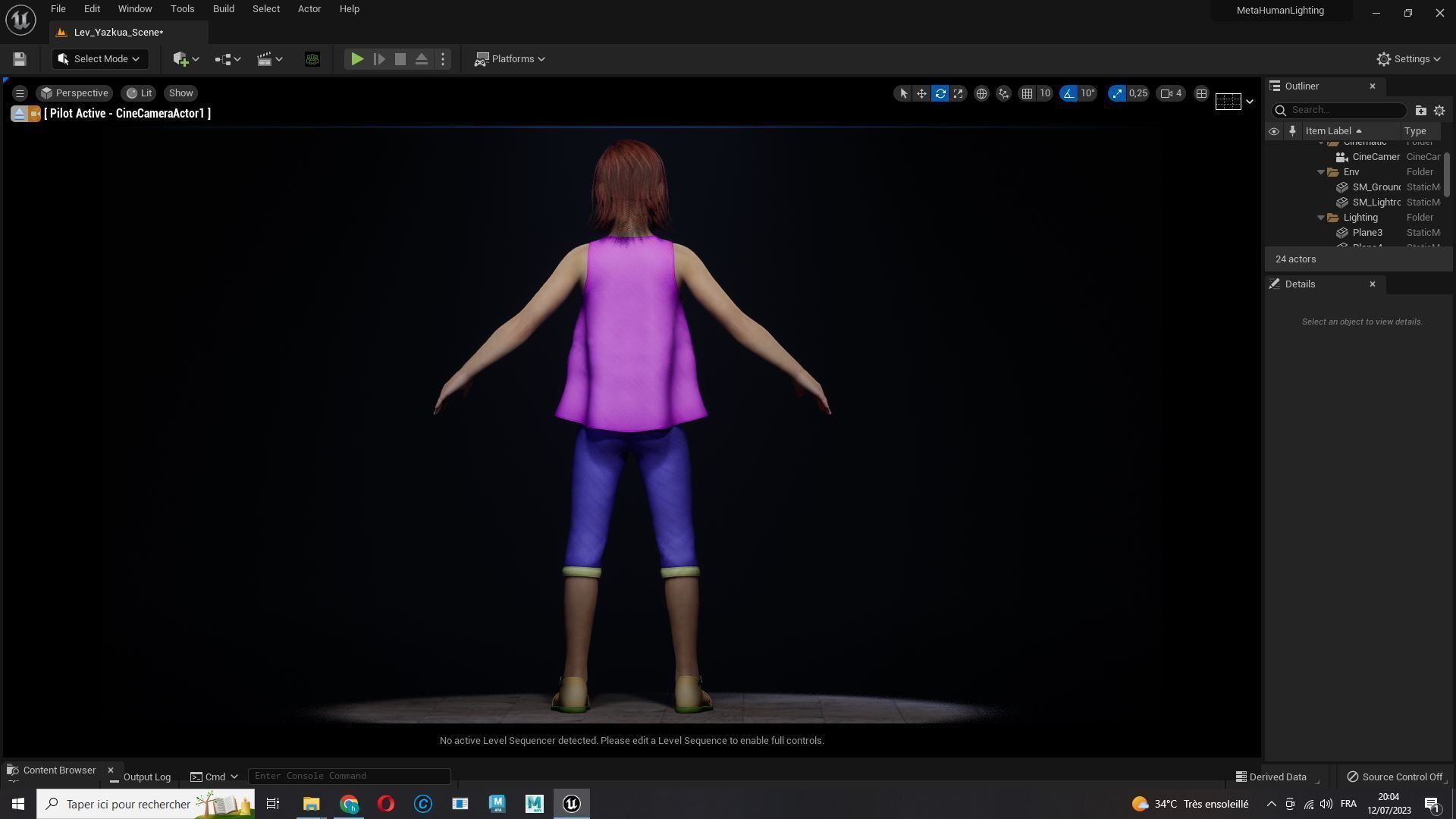Stop piloting via the eject pilot icon
Viewport: 1456px width, 819px height.
point(18,114)
